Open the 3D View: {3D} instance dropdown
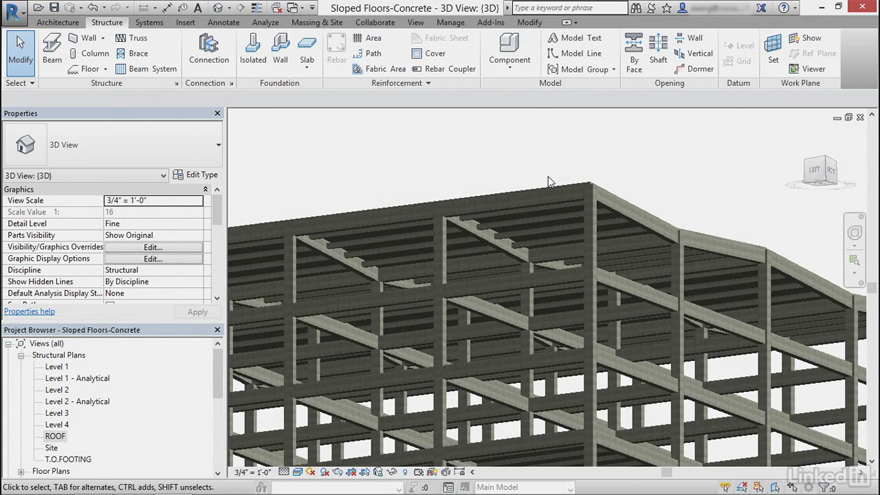Screen dimensions: 880x495 pyautogui.click(x=163, y=176)
